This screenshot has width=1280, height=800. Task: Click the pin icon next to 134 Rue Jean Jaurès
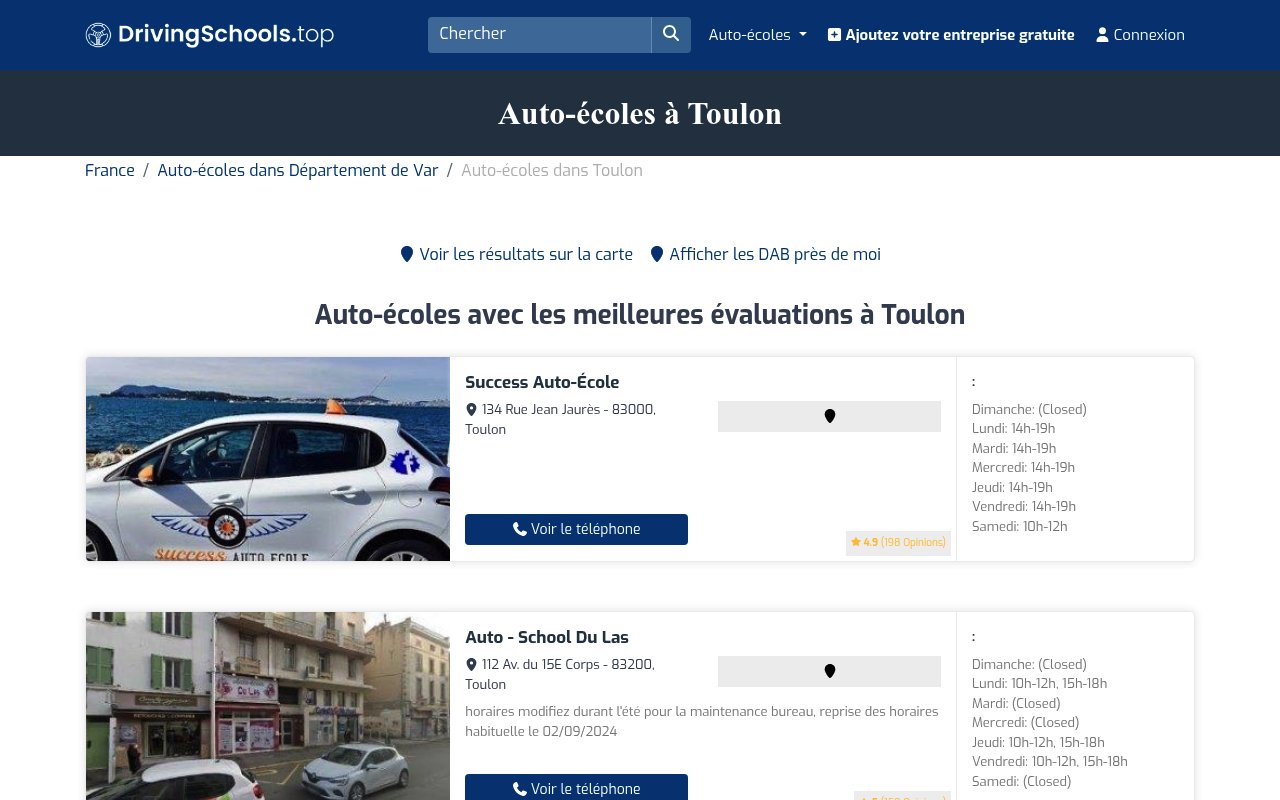470,409
